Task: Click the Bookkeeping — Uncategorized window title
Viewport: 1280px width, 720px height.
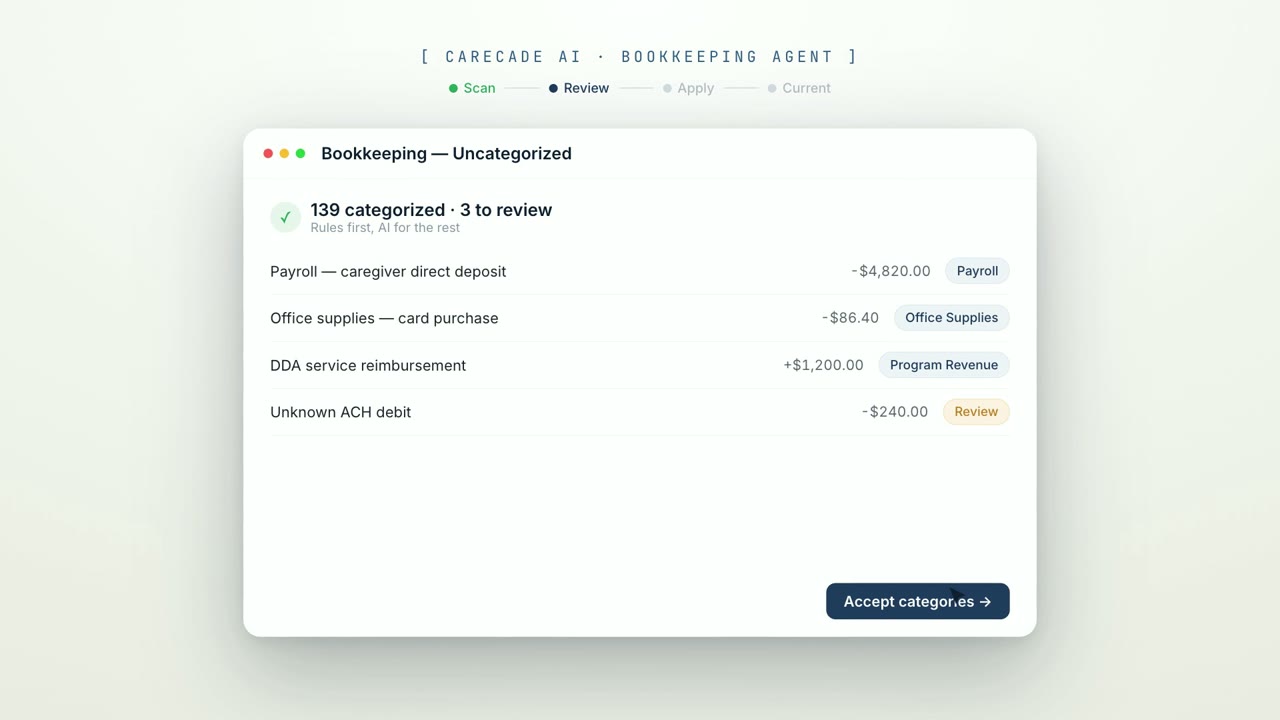Action: click(x=446, y=154)
